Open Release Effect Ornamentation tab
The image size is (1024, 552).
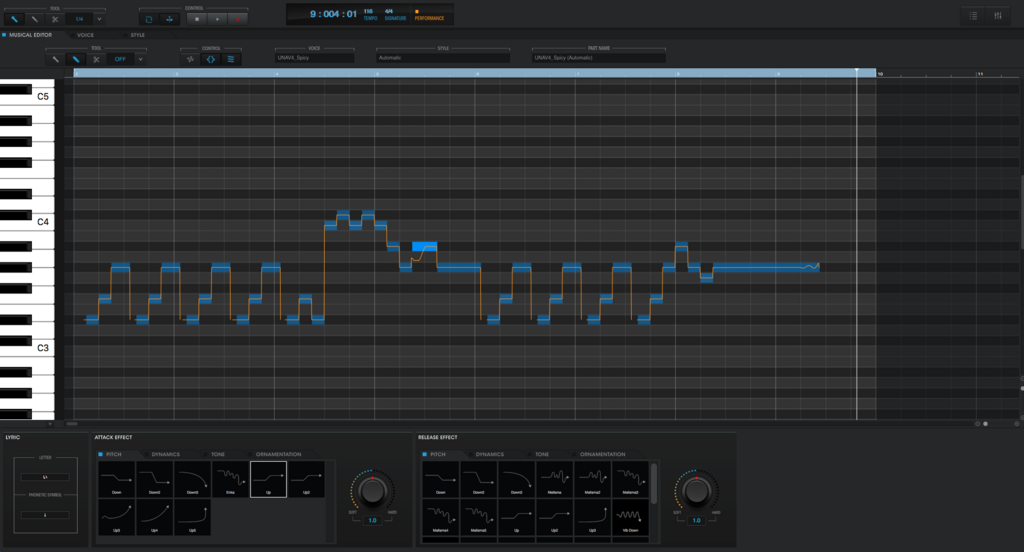coord(602,454)
